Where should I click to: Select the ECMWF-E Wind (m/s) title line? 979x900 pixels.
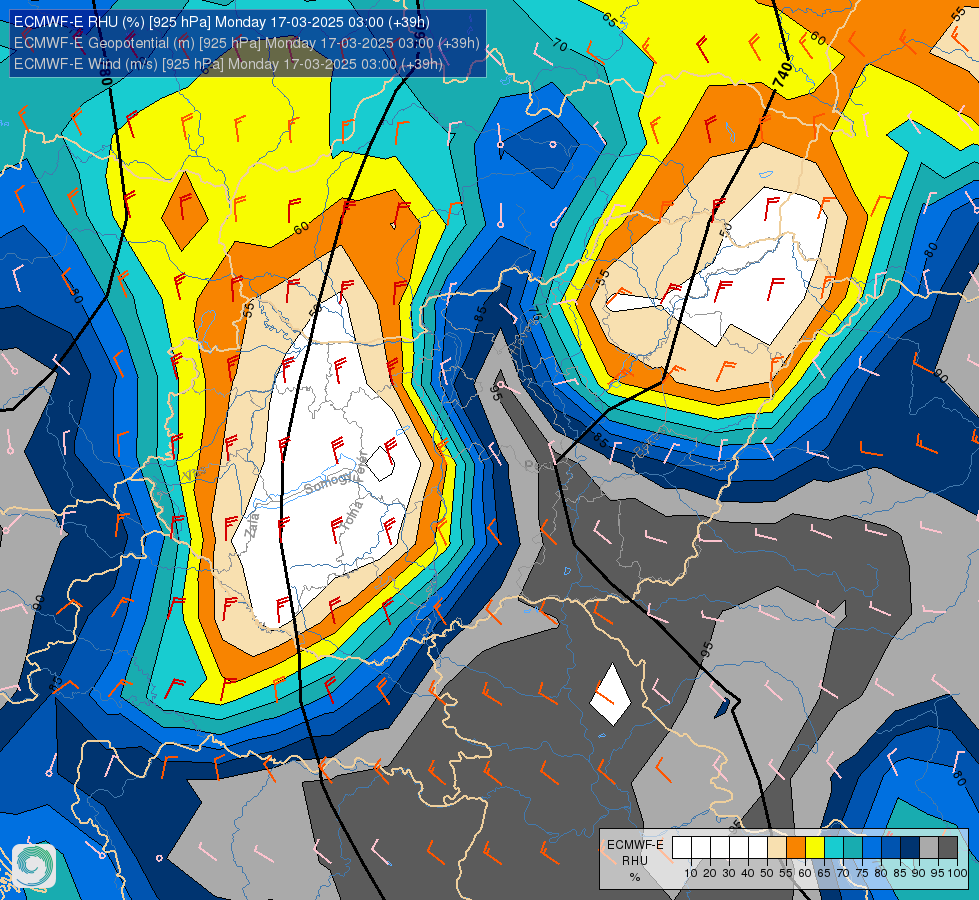[228, 64]
